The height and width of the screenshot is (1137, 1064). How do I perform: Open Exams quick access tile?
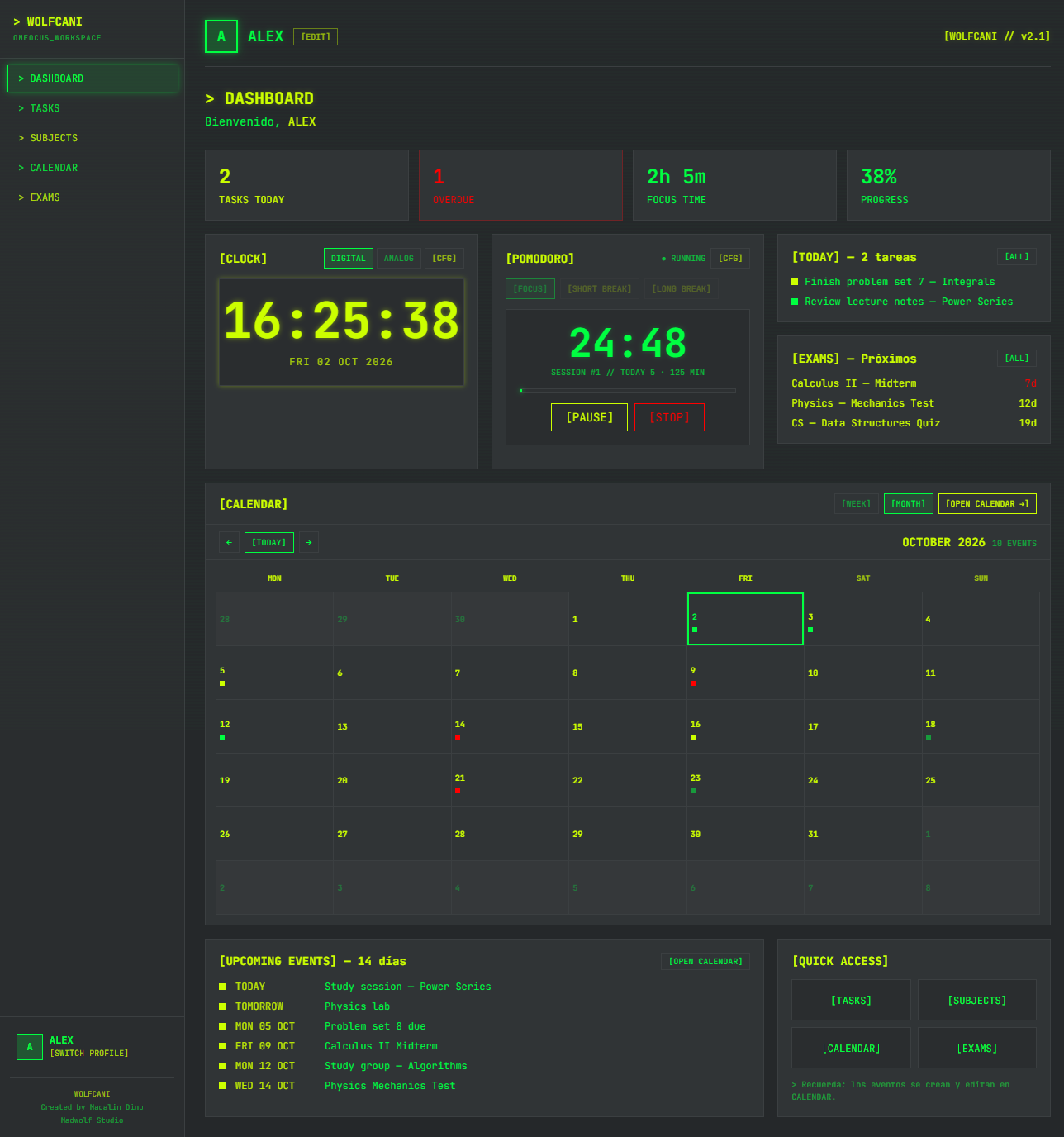[977, 1048]
